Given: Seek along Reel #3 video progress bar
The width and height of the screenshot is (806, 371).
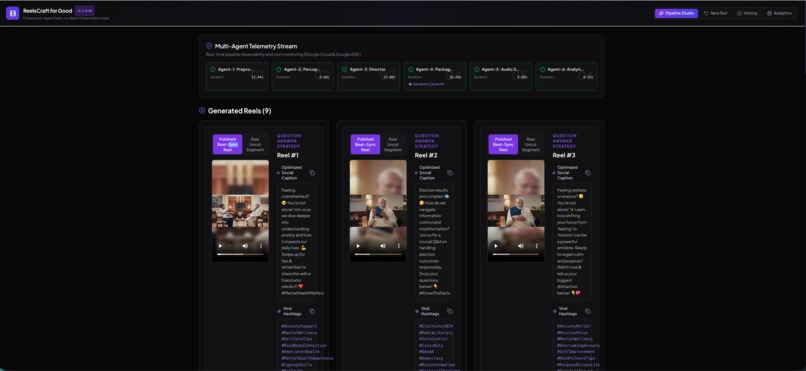Looking at the screenshot, I should [x=516, y=254].
